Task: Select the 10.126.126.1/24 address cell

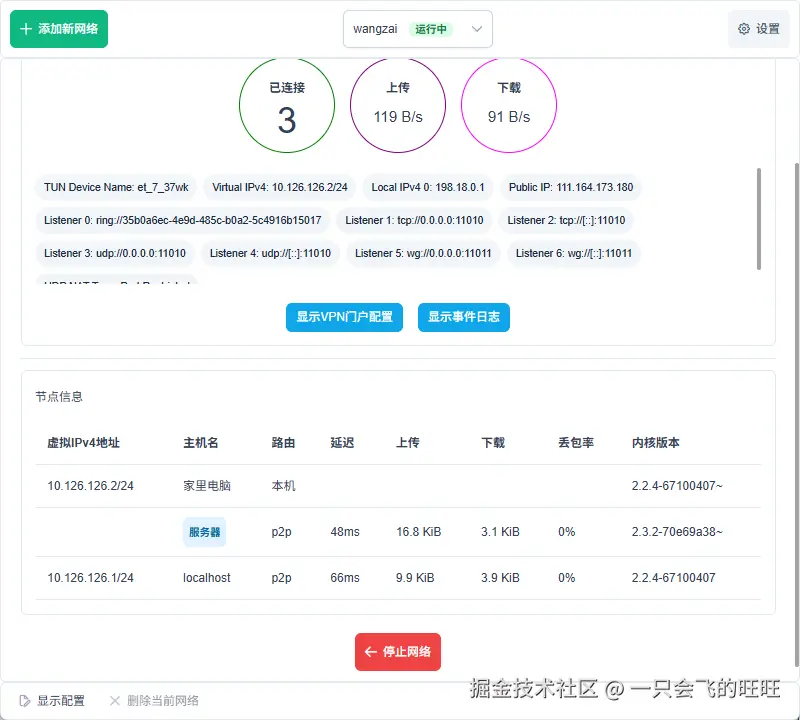Action: click(90, 578)
